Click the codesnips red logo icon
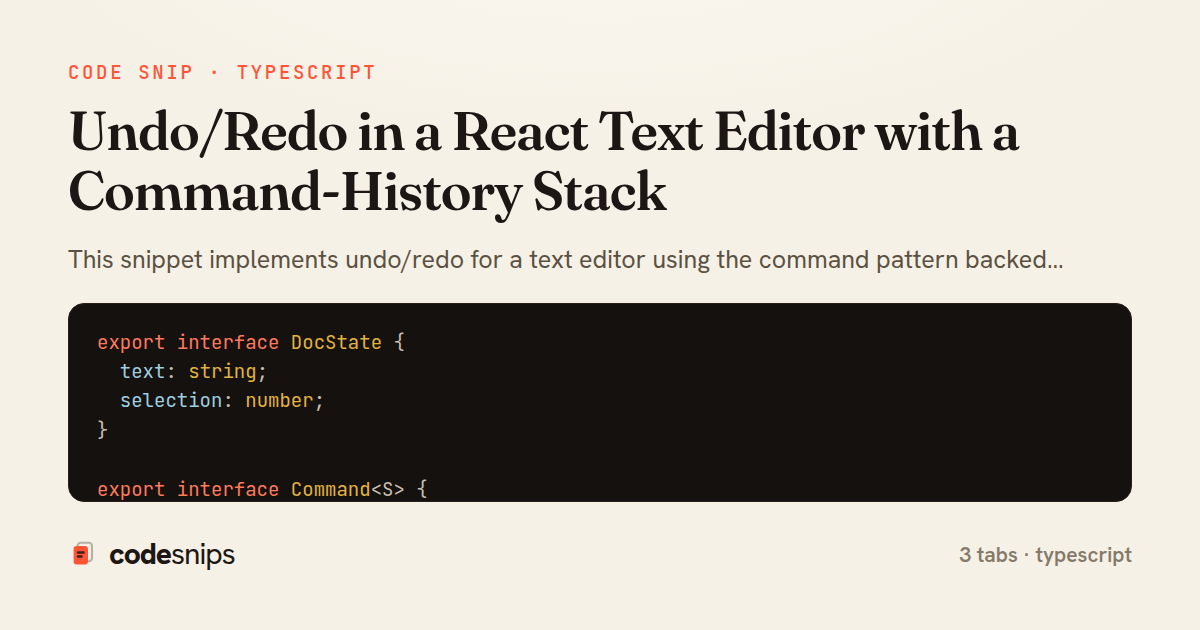The image size is (1200, 630). [x=83, y=554]
